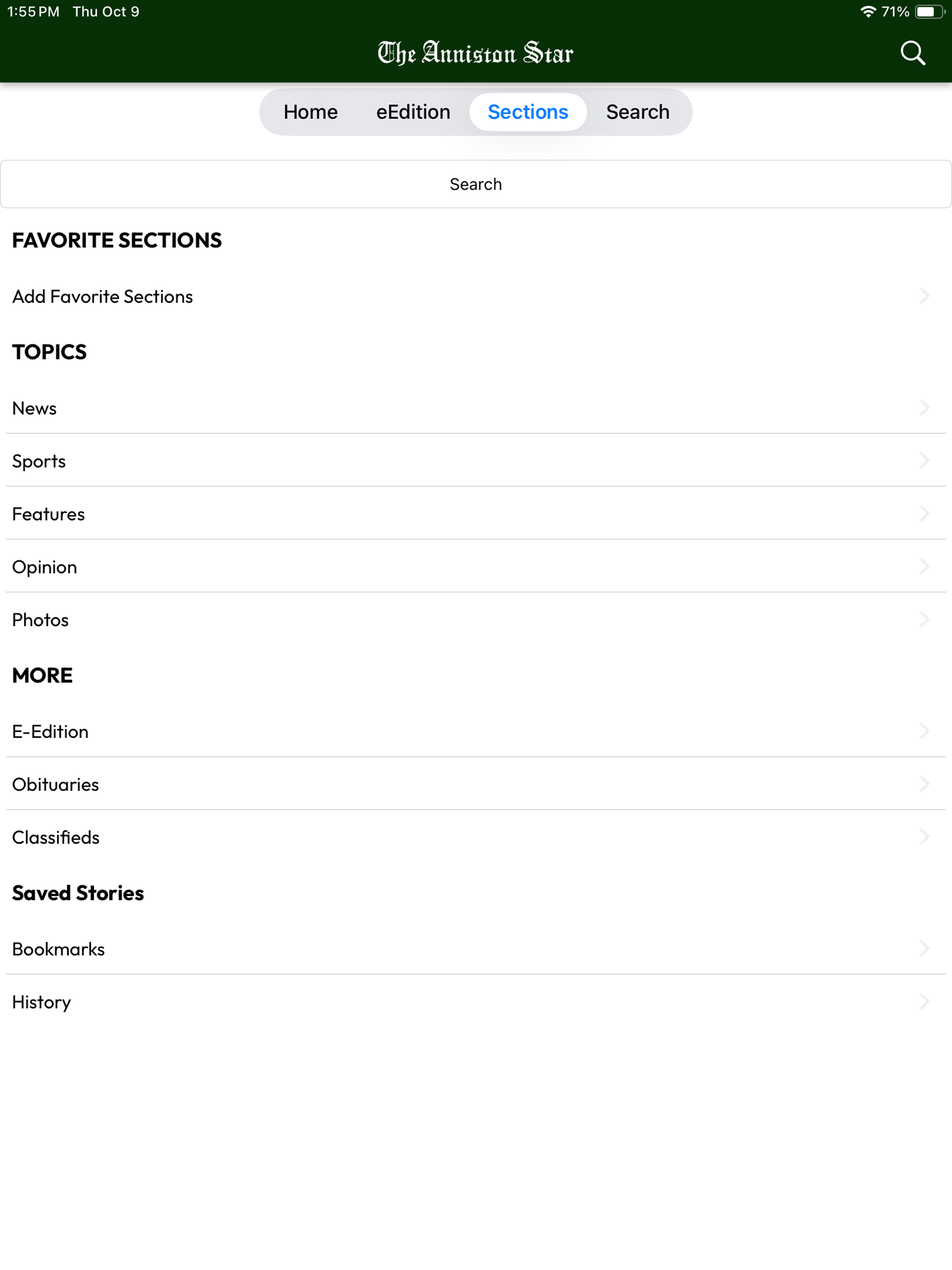This screenshot has width=952, height=1270.
Task: Focus the Search input field
Action: pyautogui.click(x=476, y=184)
